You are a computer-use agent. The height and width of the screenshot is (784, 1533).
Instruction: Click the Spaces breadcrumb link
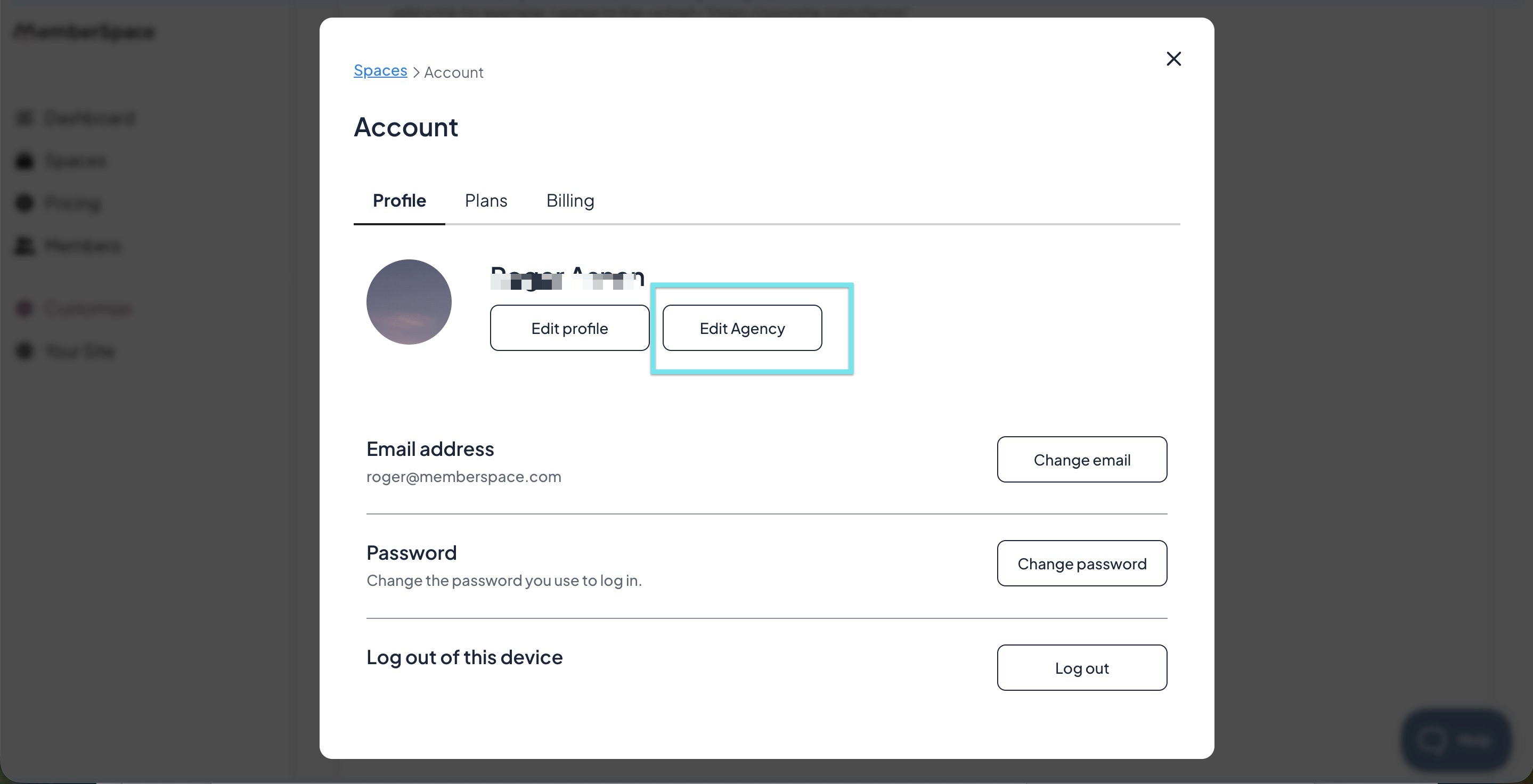pos(380,70)
